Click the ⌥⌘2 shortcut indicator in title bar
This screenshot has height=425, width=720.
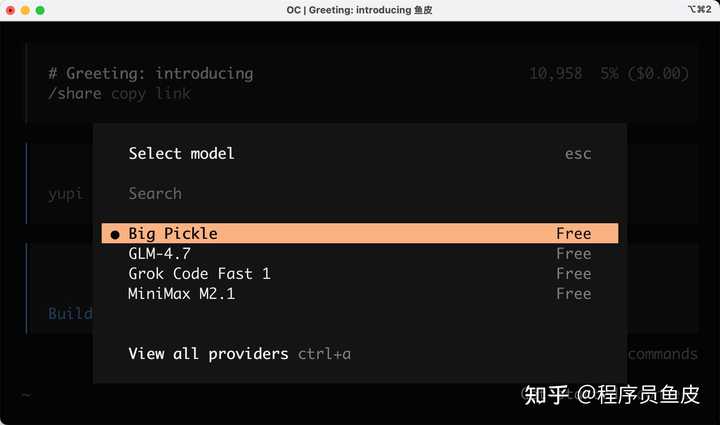[x=698, y=9]
